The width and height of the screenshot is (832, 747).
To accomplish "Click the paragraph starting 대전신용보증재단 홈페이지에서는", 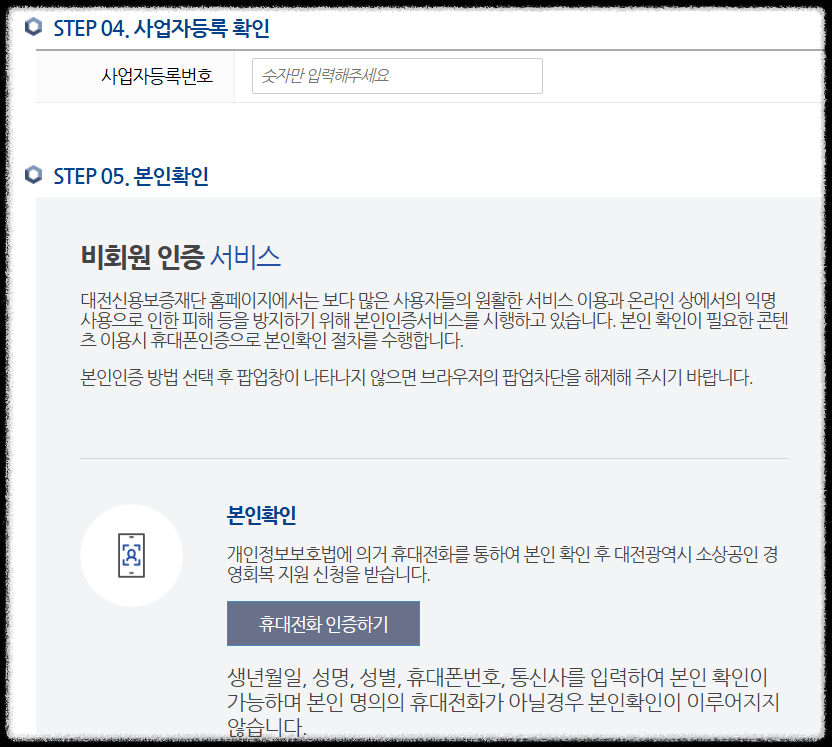I will click(x=434, y=320).
